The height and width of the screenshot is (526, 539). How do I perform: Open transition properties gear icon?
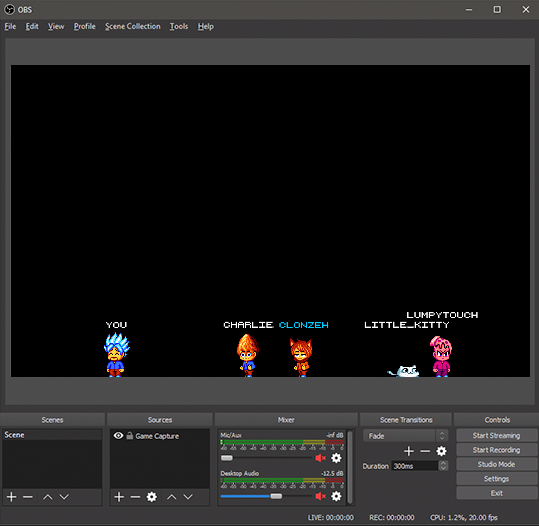[x=441, y=451]
